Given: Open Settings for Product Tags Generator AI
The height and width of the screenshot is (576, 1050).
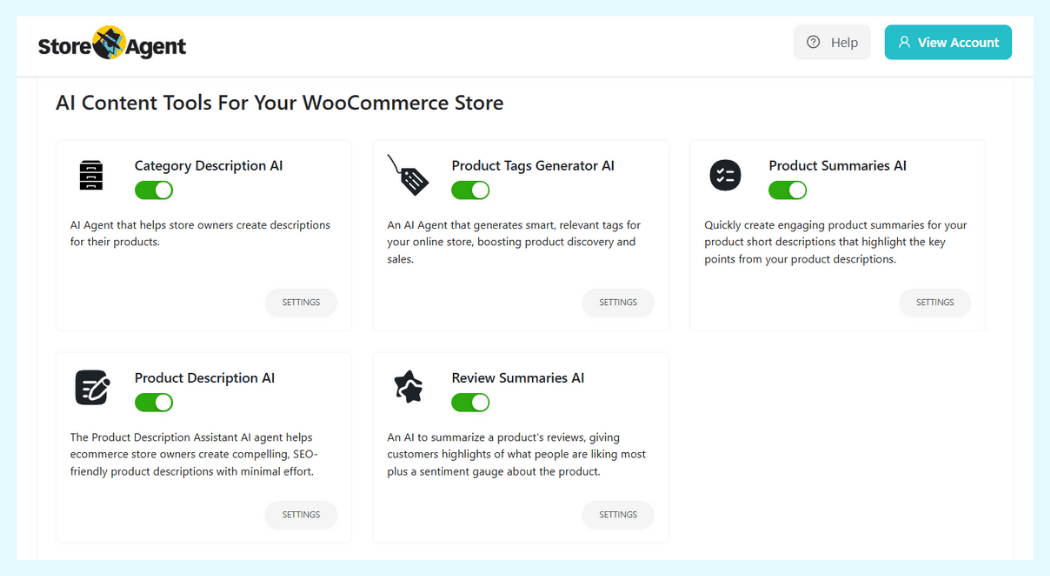Looking at the screenshot, I should [618, 302].
